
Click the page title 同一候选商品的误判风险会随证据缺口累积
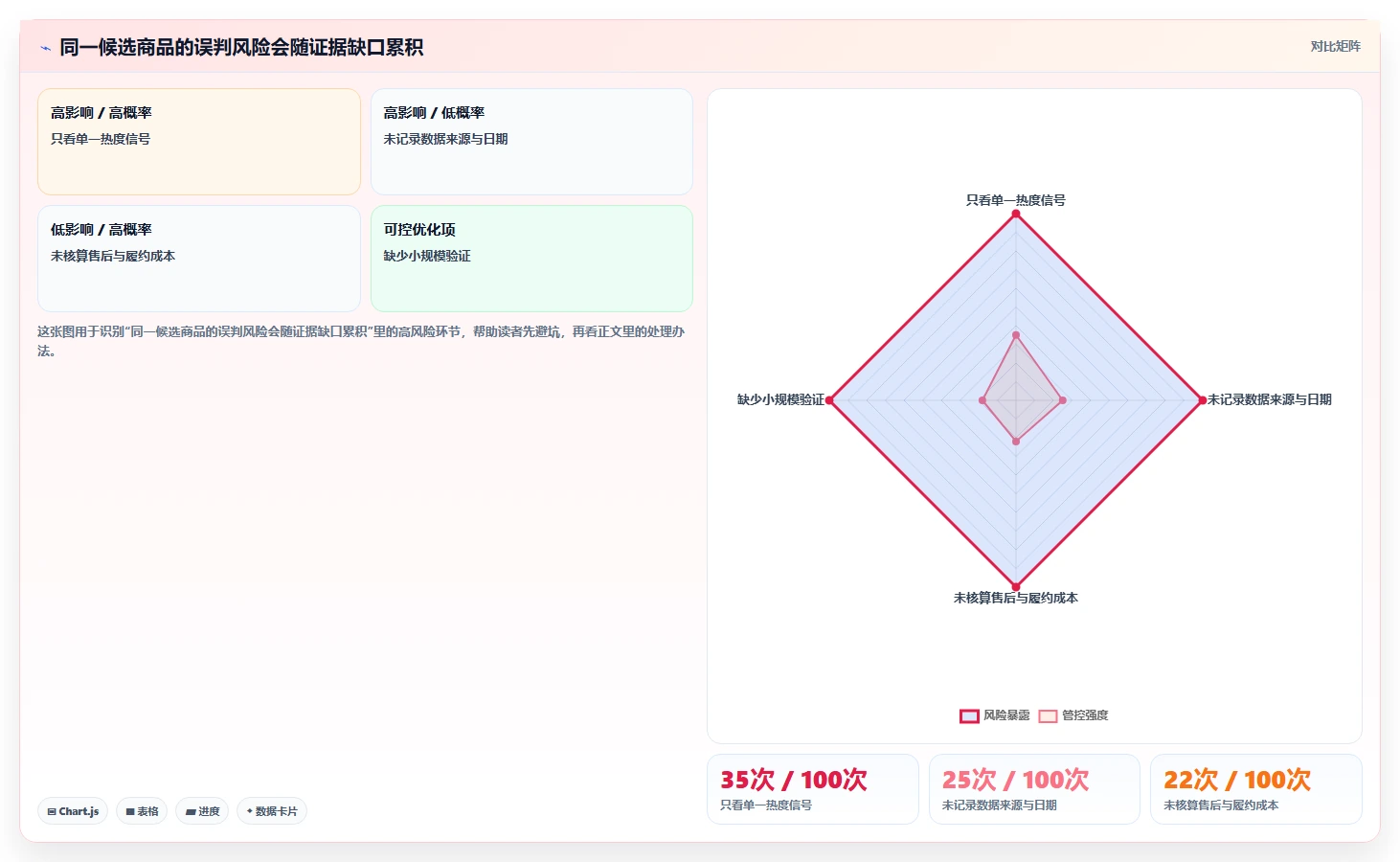(241, 47)
